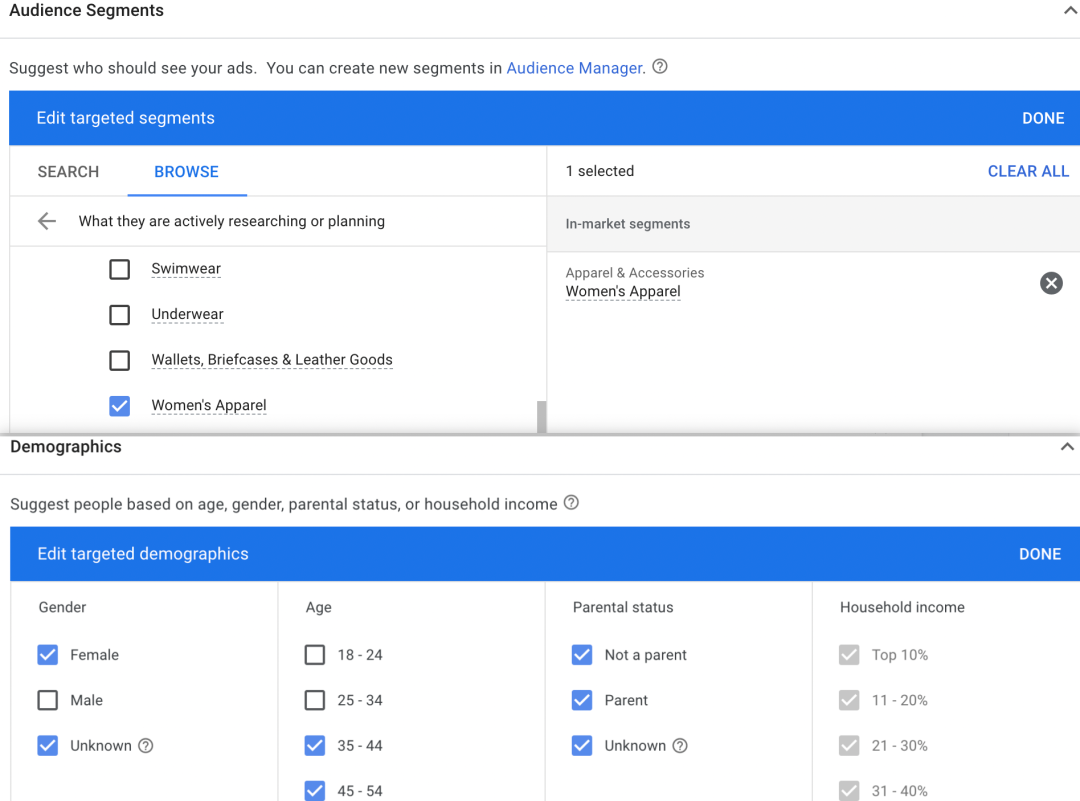
Task: Click CLEAR ALL selected segments
Action: tap(1028, 171)
